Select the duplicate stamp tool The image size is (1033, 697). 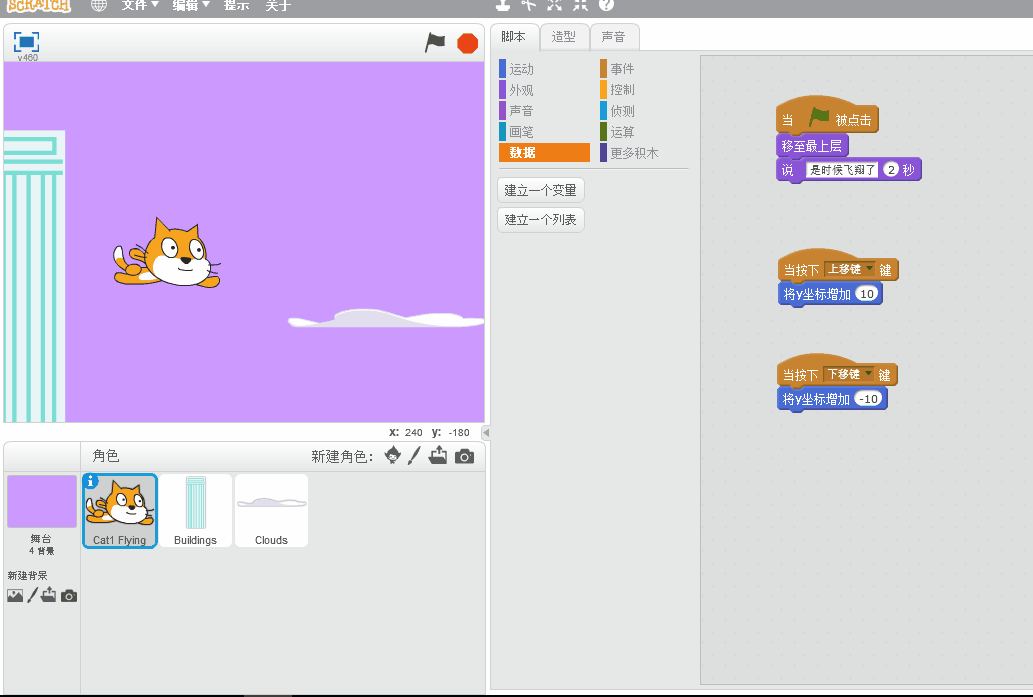pyautogui.click(x=503, y=5)
